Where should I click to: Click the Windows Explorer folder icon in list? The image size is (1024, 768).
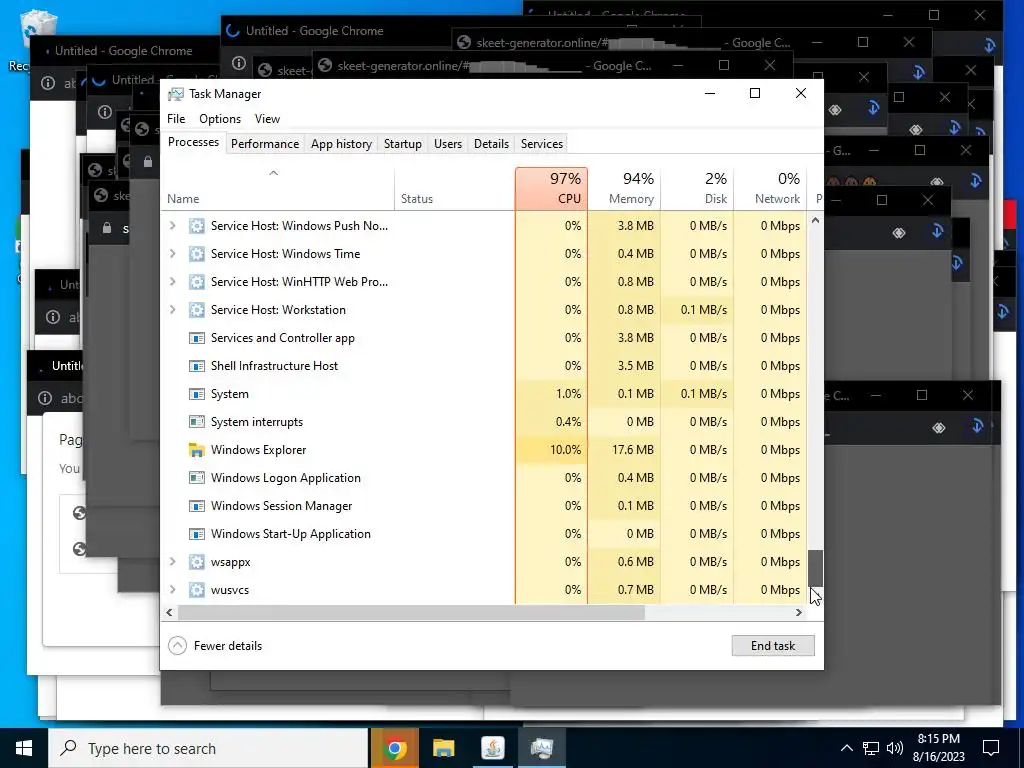pos(197,450)
